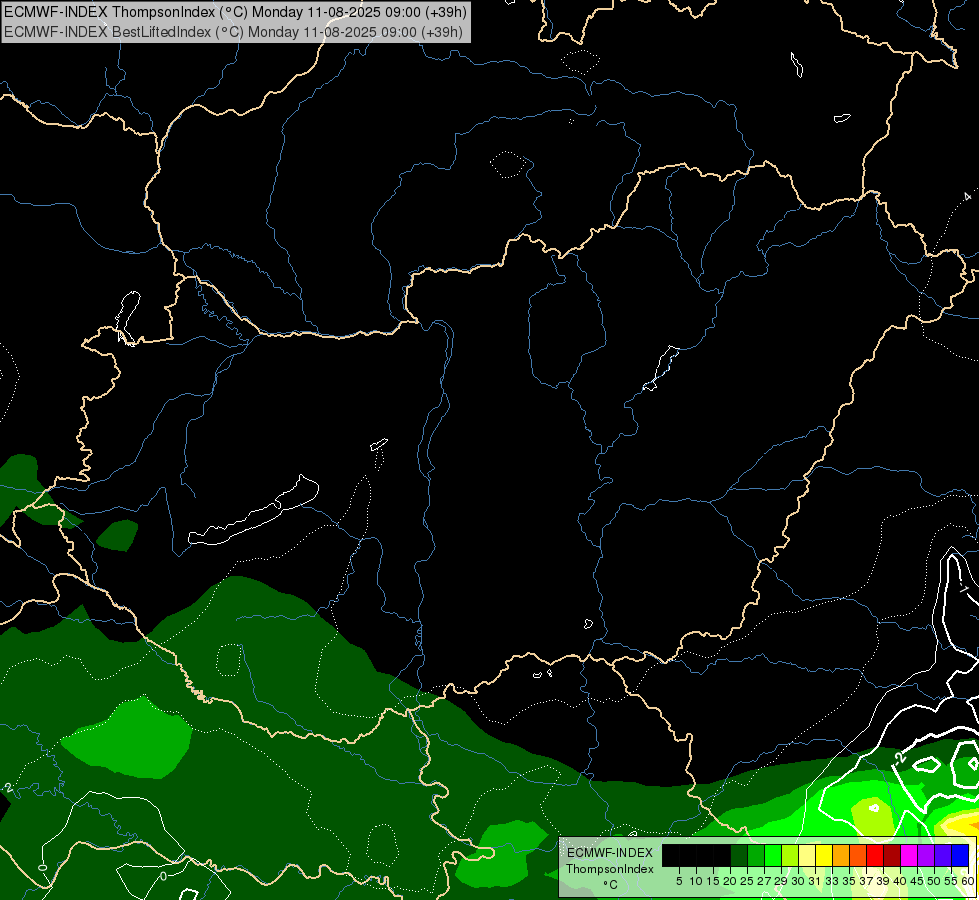Screen dimensions: 979x900
Task: Choose the bright red 37–39 legend swatch
Action: pyautogui.click(x=875, y=855)
